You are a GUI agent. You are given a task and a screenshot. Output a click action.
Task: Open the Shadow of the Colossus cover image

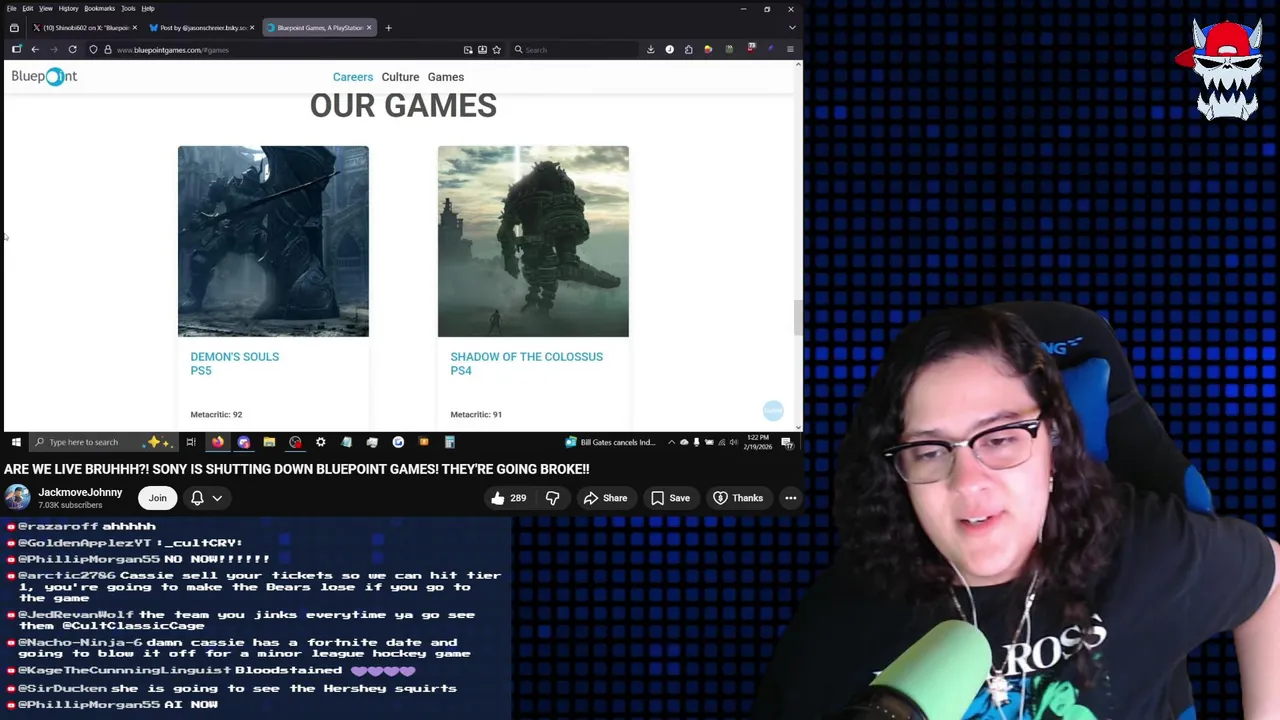533,241
